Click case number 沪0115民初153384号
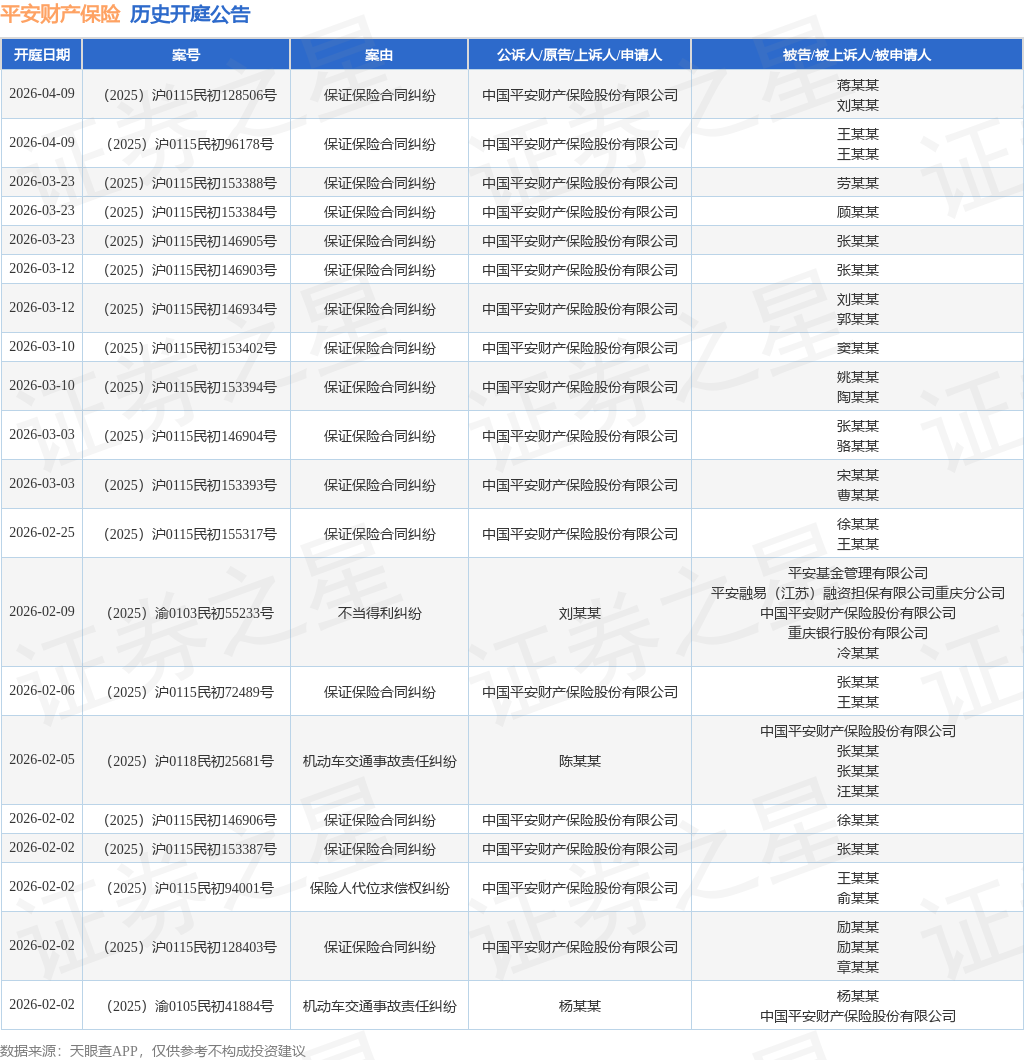The height and width of the screenshot is (1060, 1024). pyautogui.click(x=190, y=212)
